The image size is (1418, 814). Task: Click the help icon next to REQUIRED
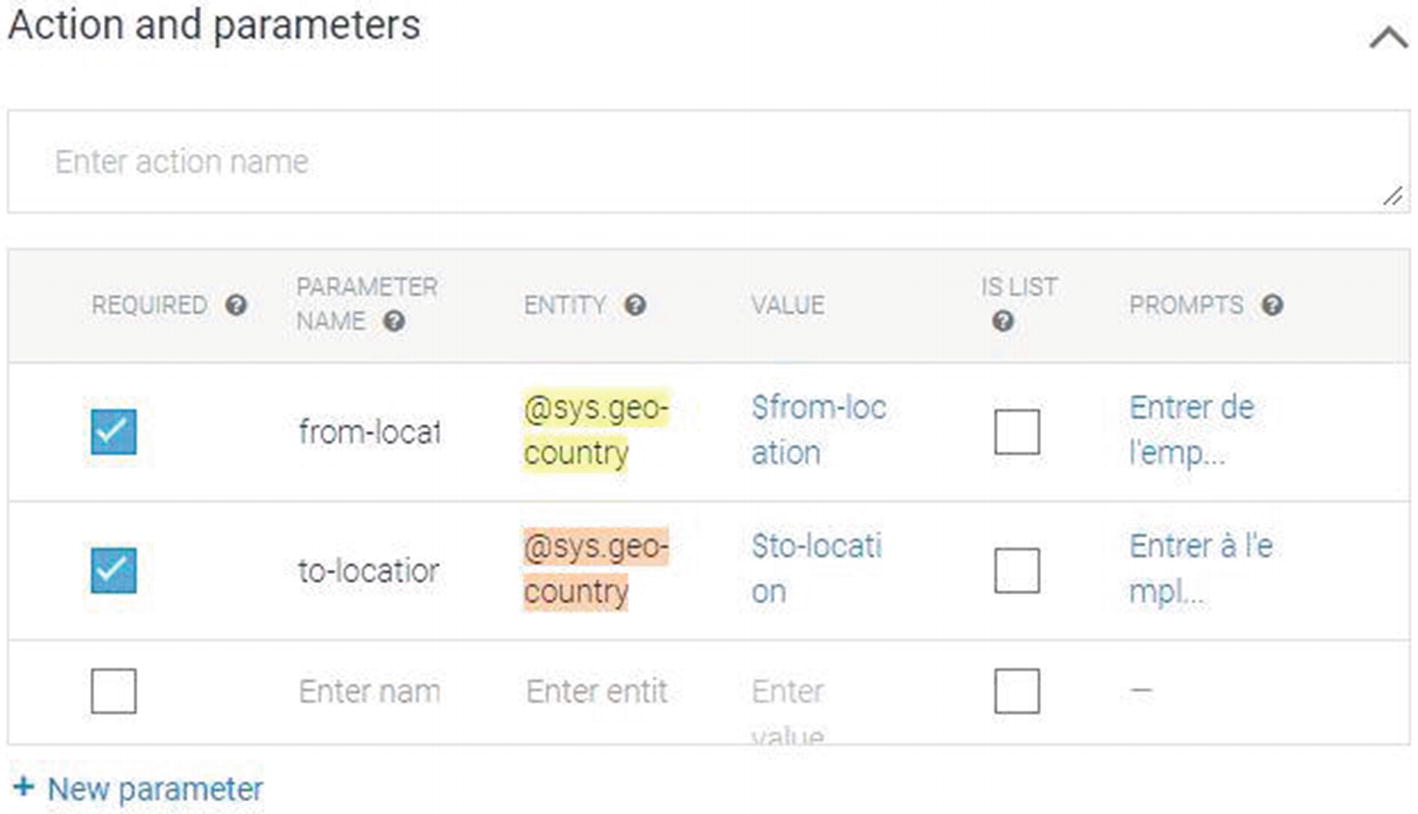tap(236, 305)
